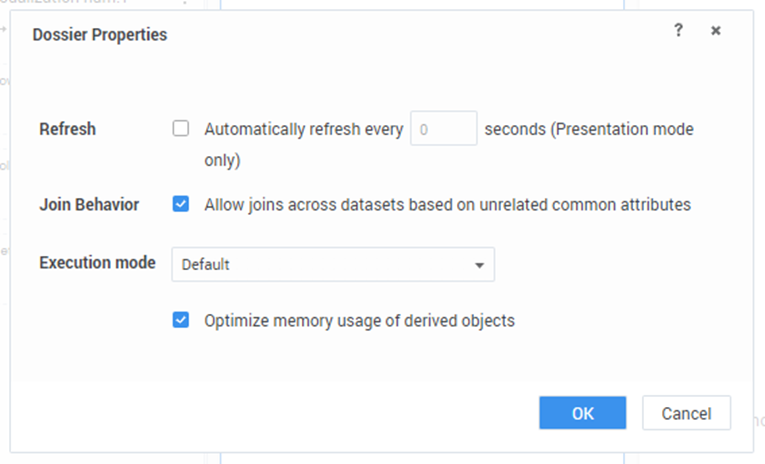Click the bold Execution mode label
The image size is (765, 464).
coord(97,263)
